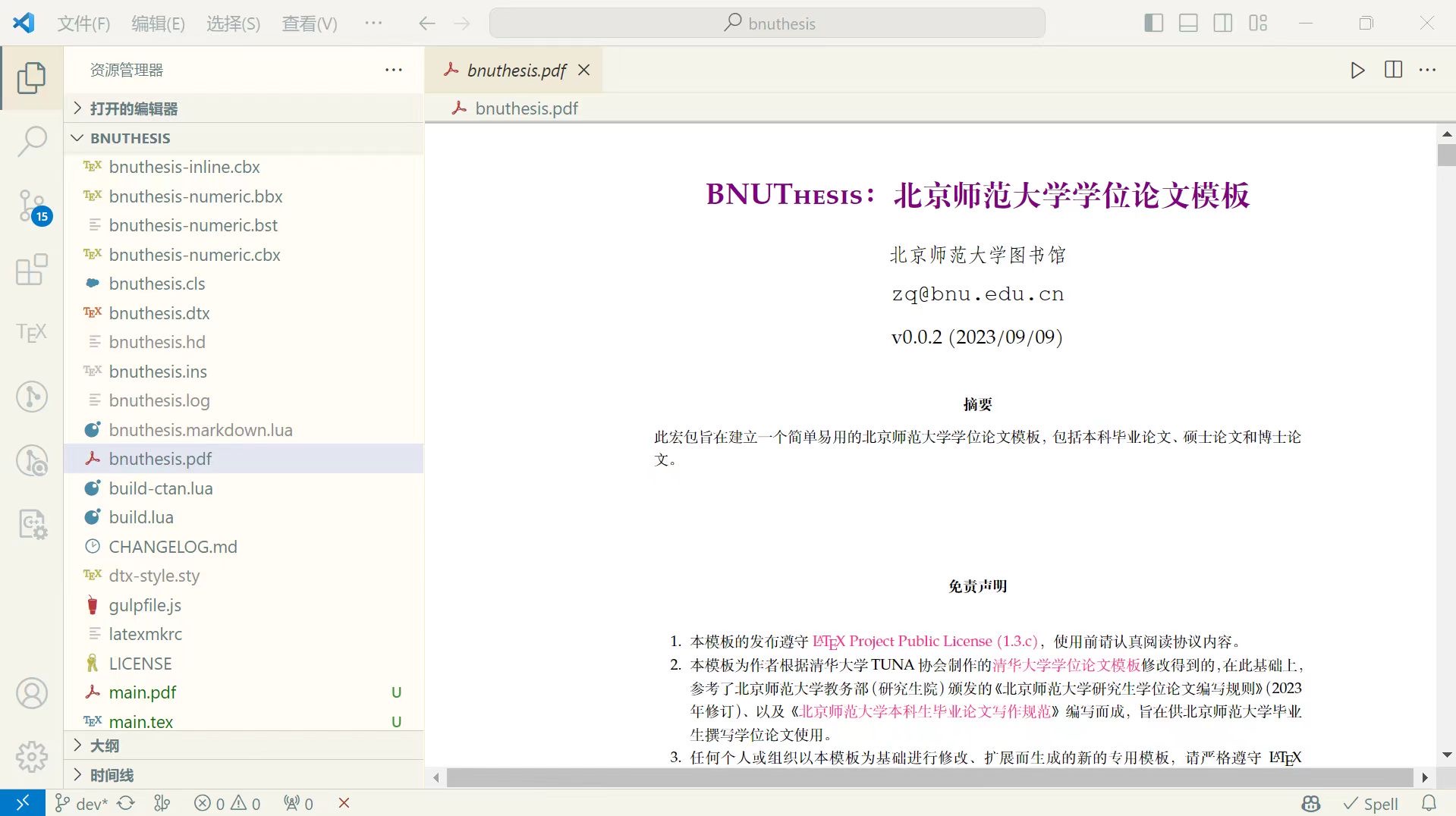
Task: Click the remote window status bar icon
Action: click(x=23, y=803)
